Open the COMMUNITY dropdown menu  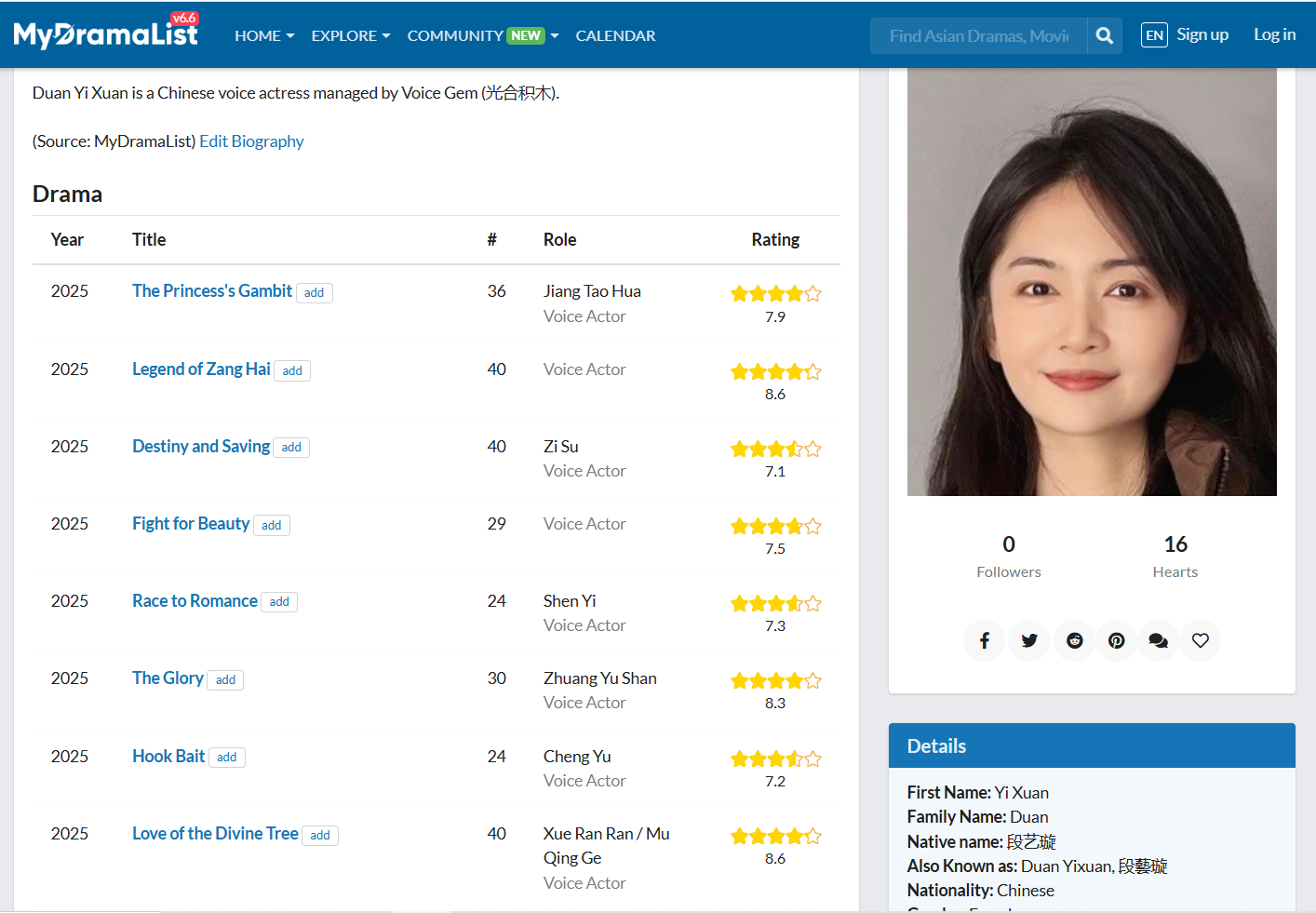pyautogui.click(x=483, y=35)
